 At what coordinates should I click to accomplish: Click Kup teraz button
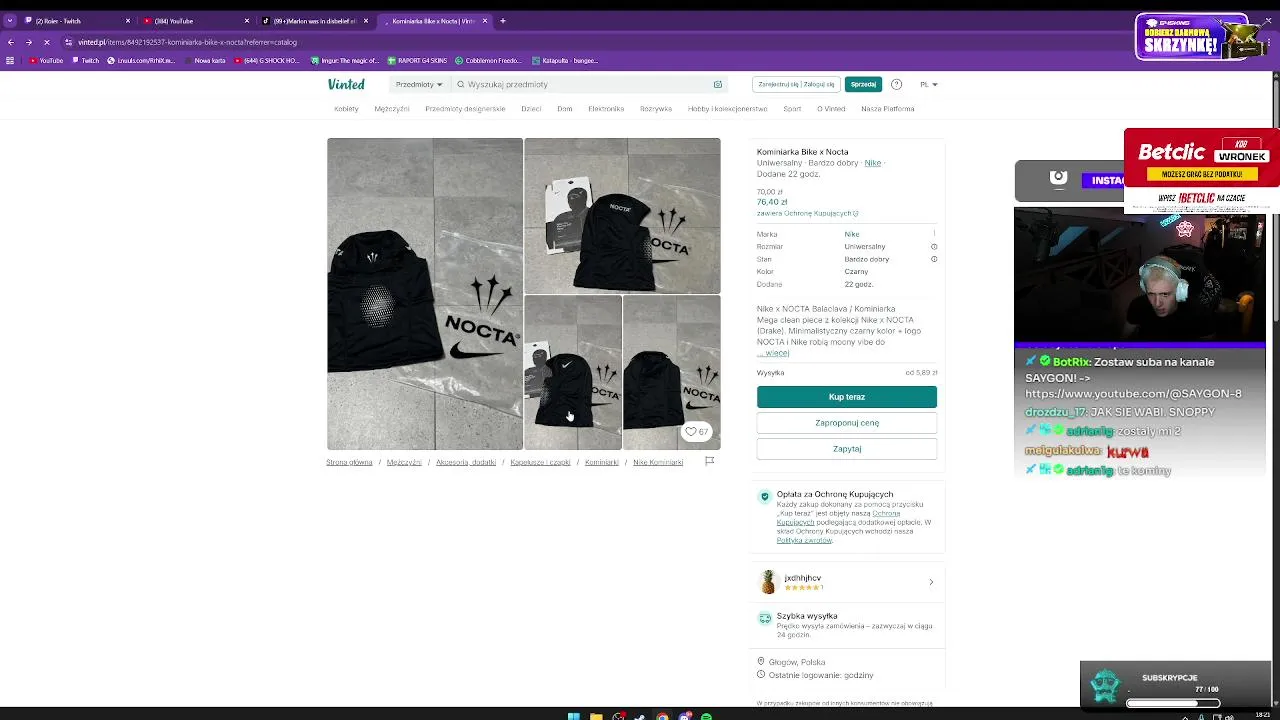click(846, 397)
